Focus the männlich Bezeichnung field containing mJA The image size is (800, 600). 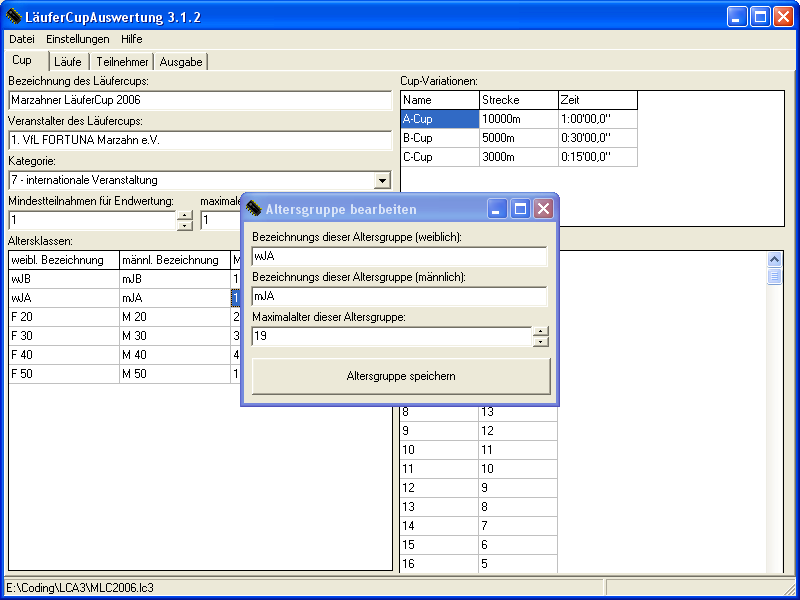click(399, 296)
